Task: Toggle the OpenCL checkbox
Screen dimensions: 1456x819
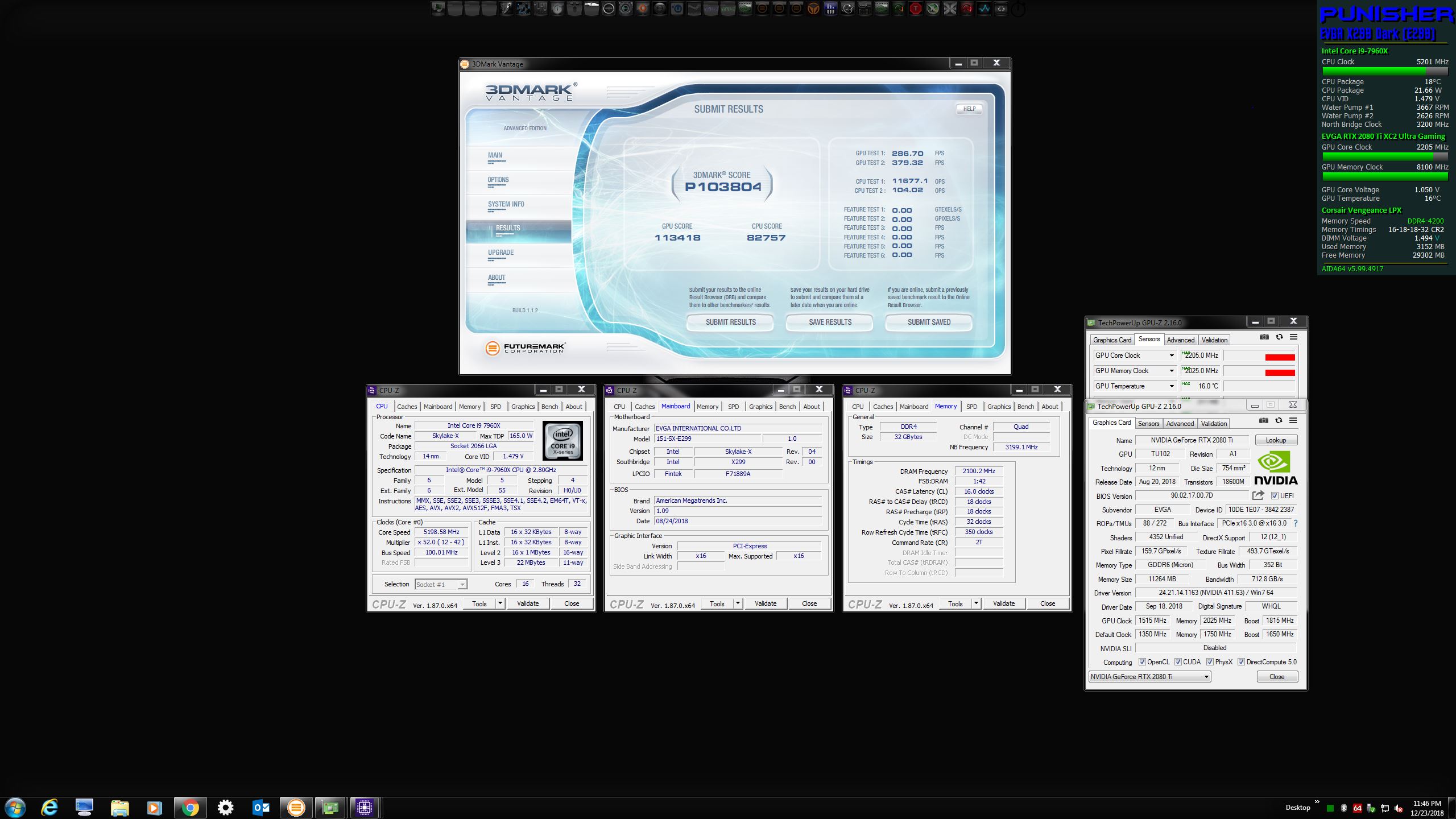Action: pyautogui.click(x=1141, y=662)
